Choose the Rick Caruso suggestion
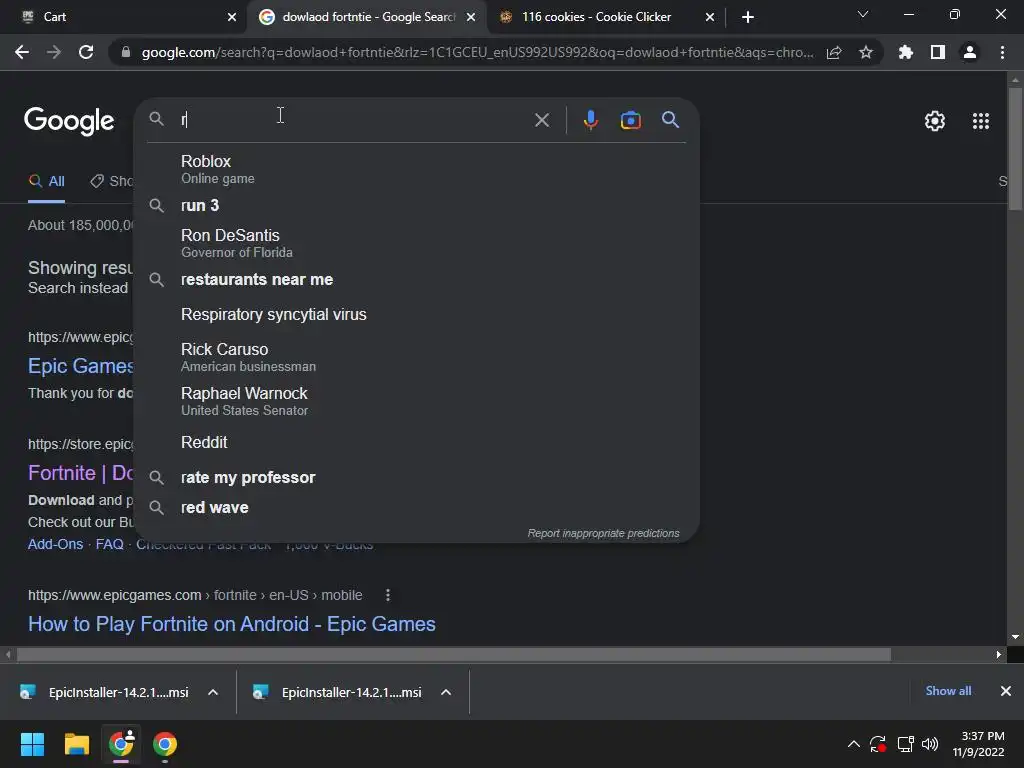The image size is (1024, 768). [416, 357]
